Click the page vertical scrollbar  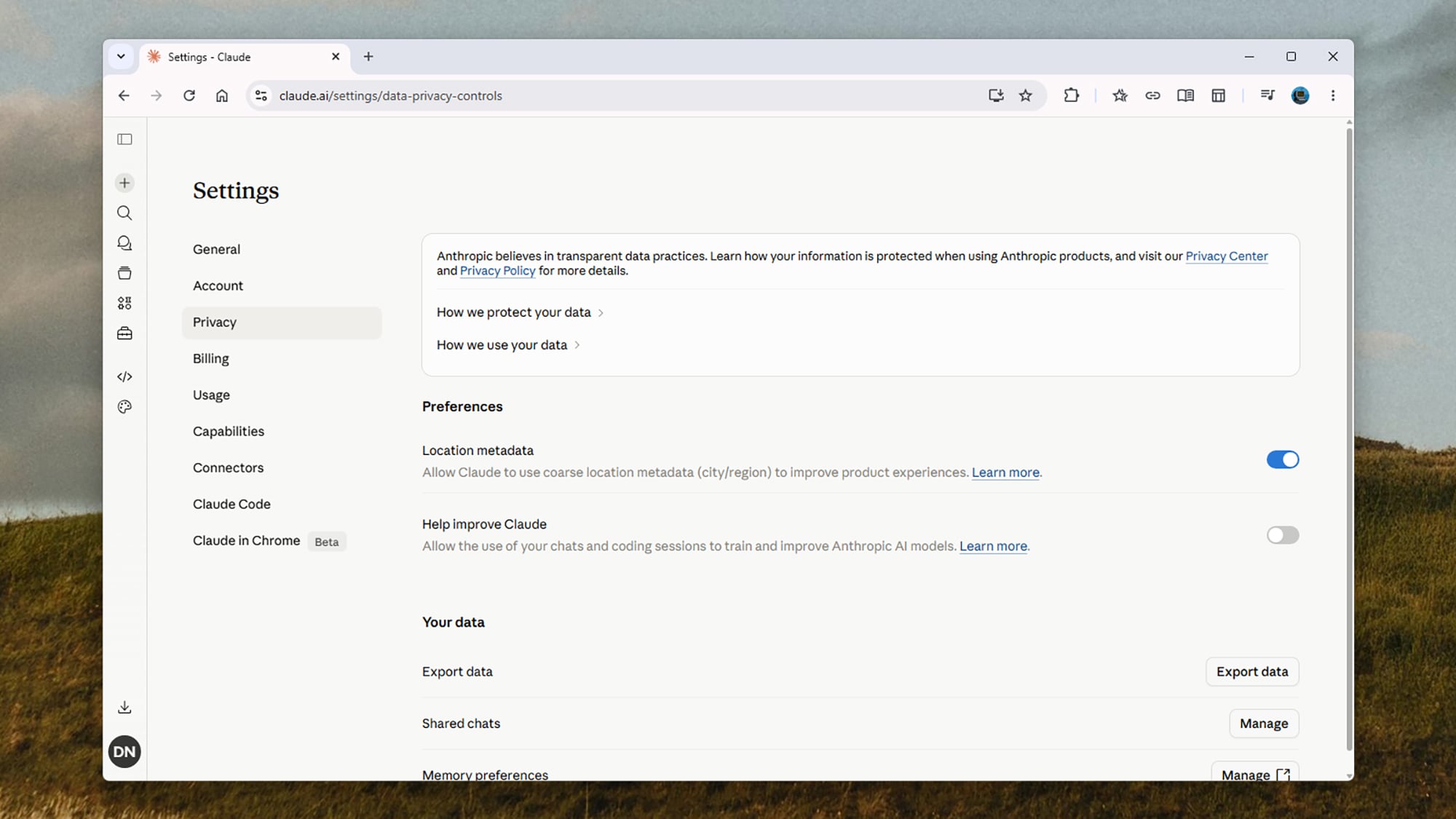1349,437
